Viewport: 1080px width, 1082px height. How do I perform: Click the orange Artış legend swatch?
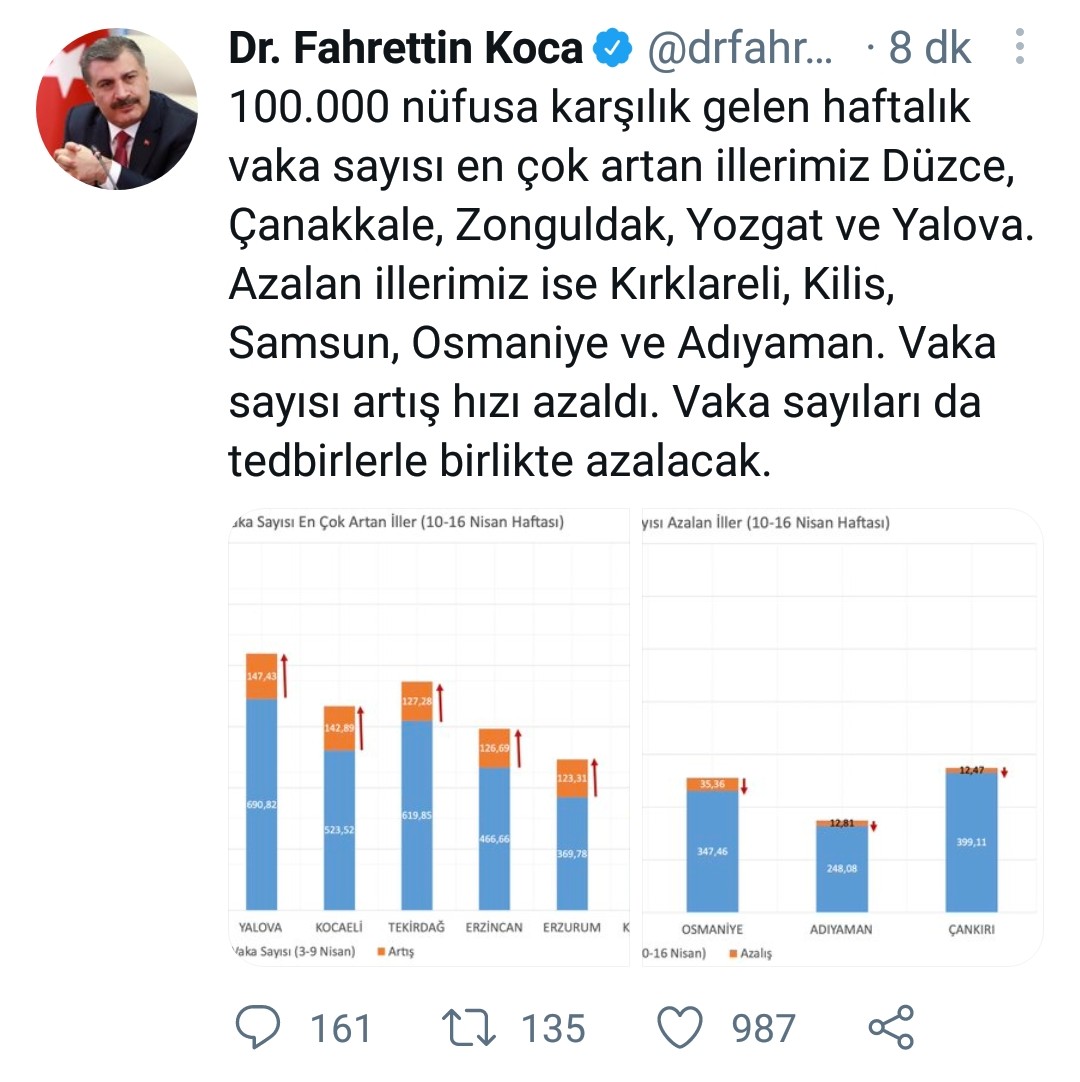click(x=381, y=951)
